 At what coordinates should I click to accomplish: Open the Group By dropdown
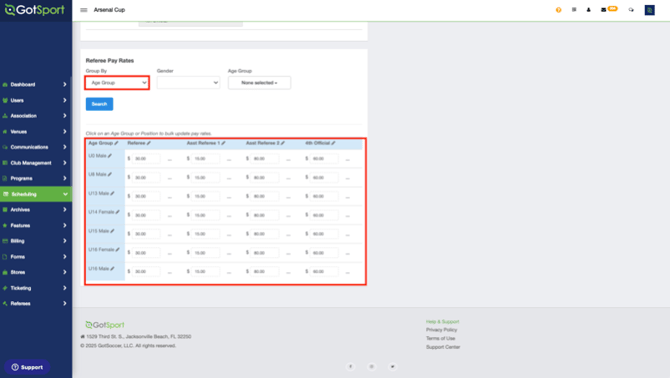(117, 83)
